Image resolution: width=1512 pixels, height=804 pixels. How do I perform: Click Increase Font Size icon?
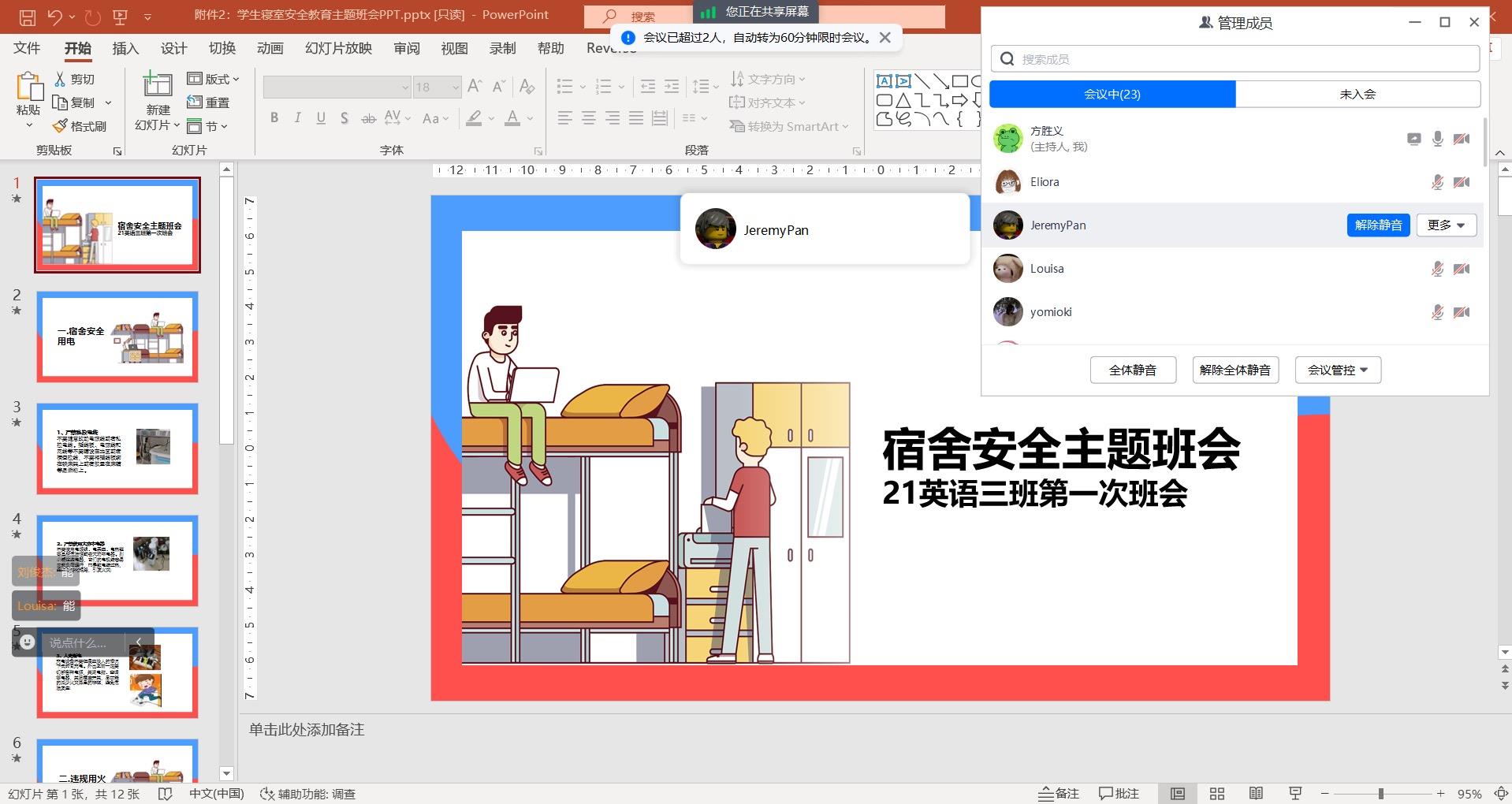tap(475, 87)
